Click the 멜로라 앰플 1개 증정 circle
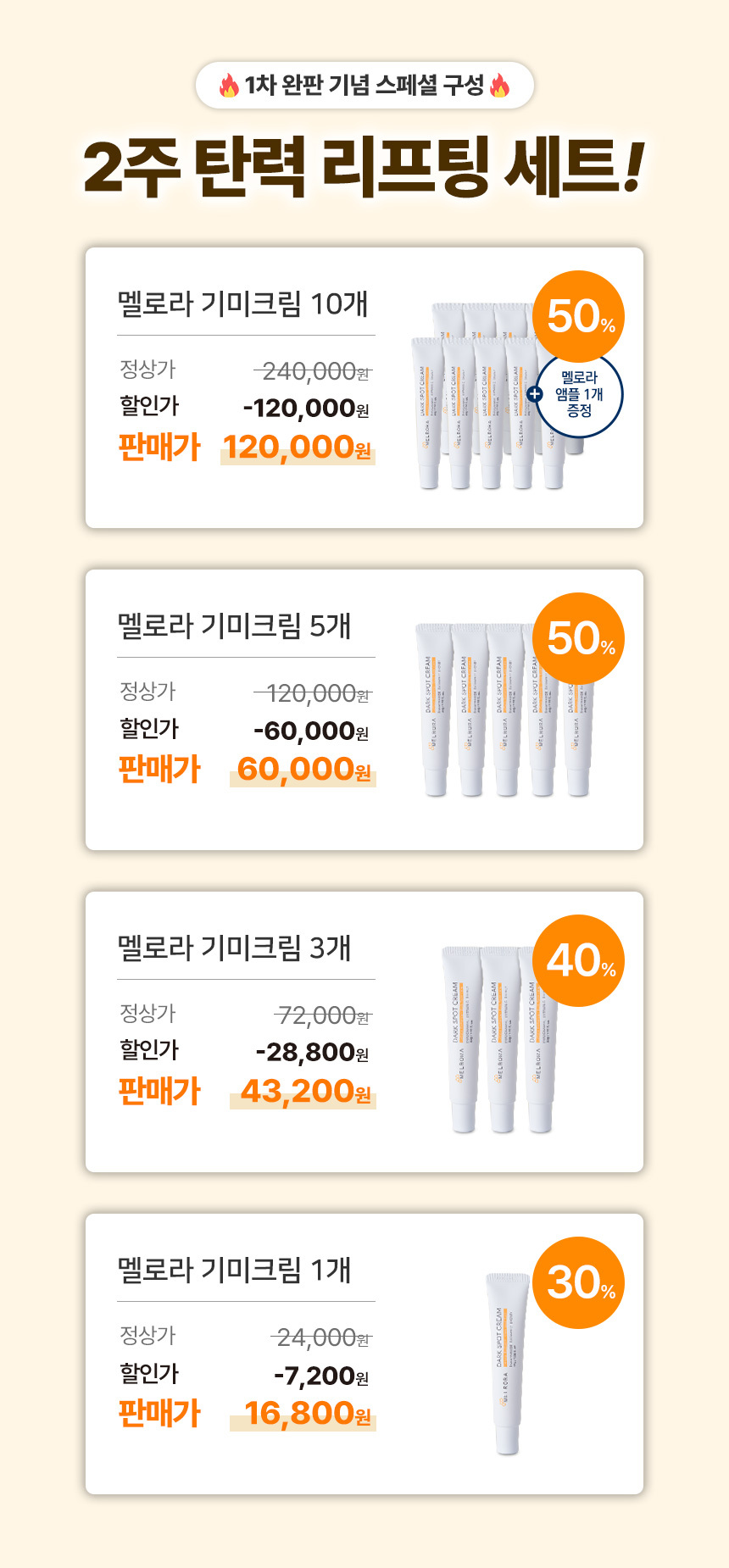Viewport: 729px width, 1568px height. [582, 395]
